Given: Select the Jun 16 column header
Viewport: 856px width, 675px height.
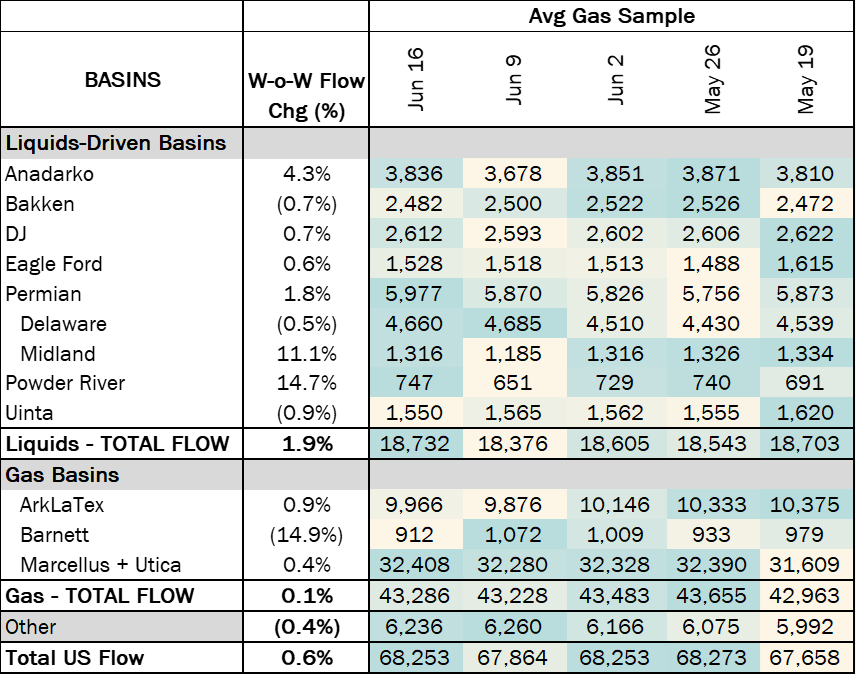Looking at the screenshot, I should tap(415, 80).
